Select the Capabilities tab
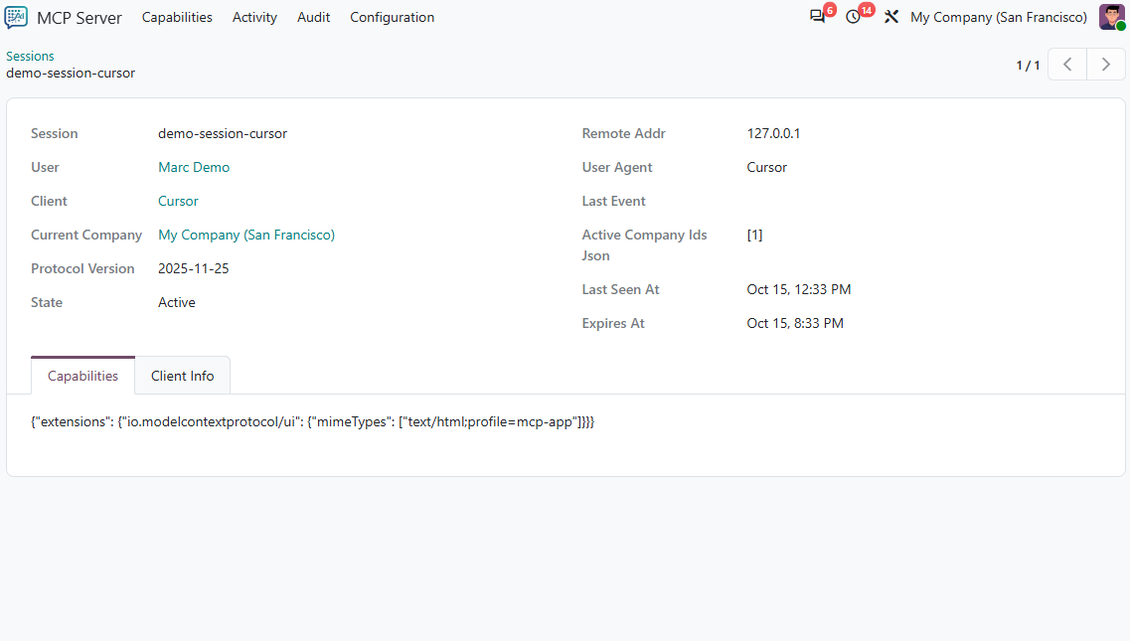The width and height of the screenshot is (1130, 641). pos(83,376)
